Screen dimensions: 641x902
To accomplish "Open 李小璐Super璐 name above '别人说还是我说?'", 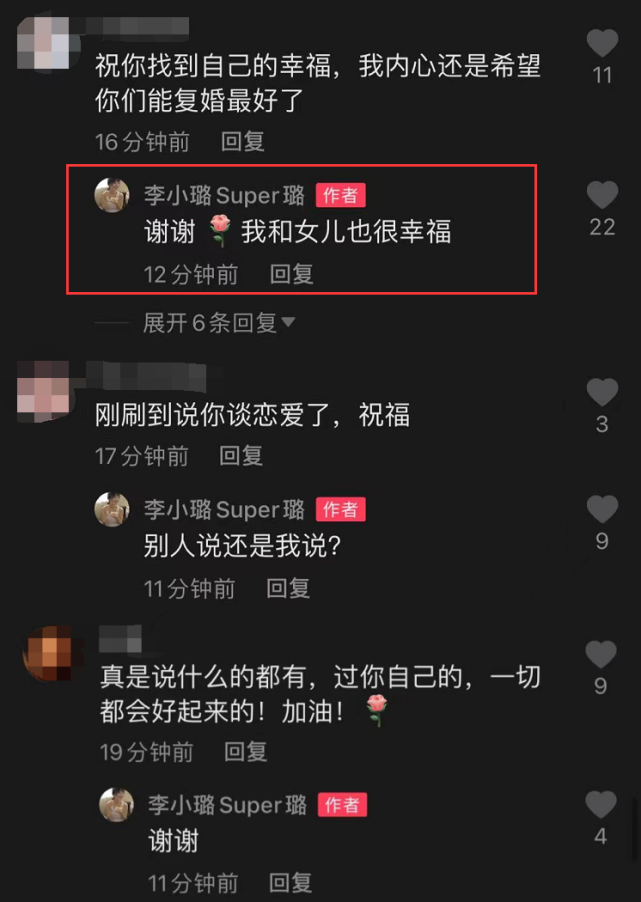I will click(x=224, y=510).
